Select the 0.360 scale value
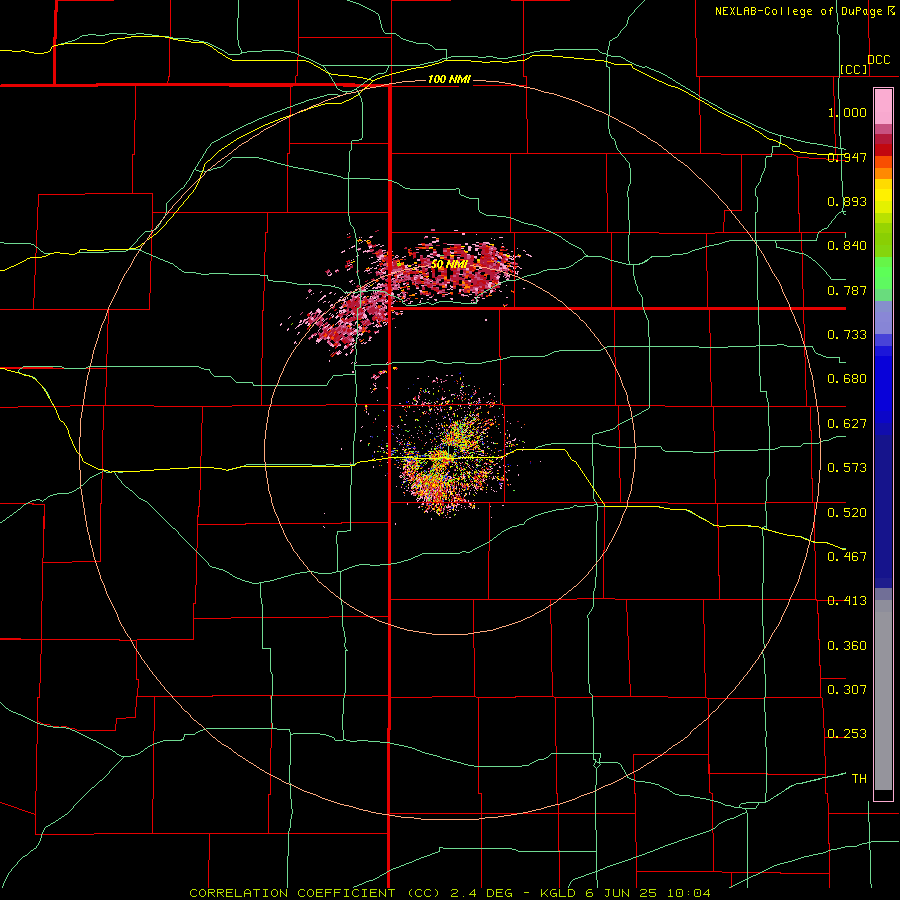900x900 pixels. click(x=847, y=646)
